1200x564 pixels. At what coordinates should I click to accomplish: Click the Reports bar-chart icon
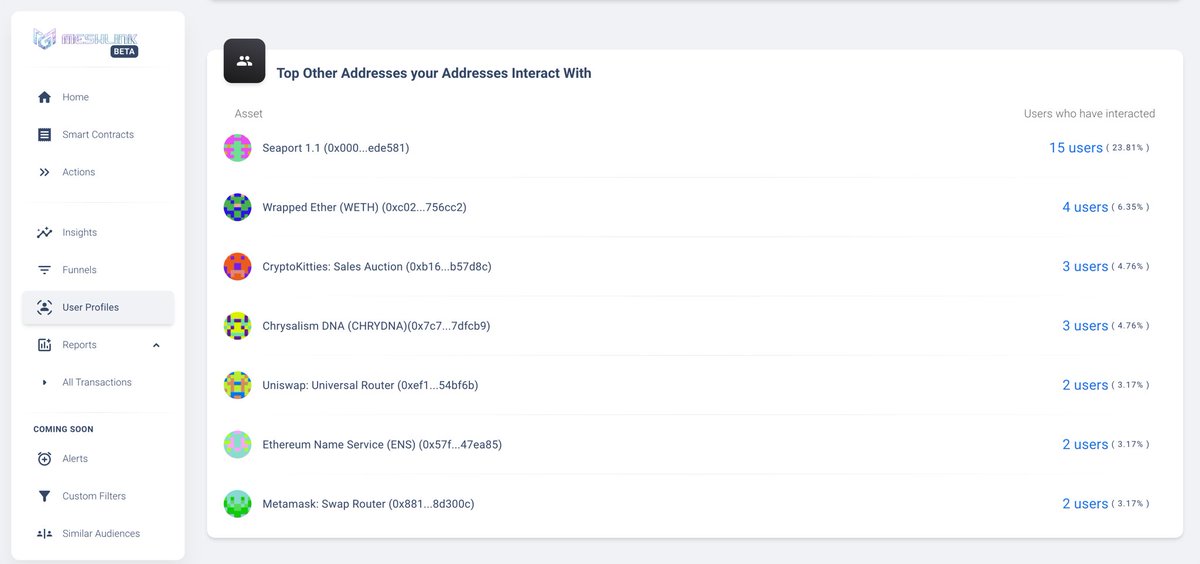click(44, 345)
